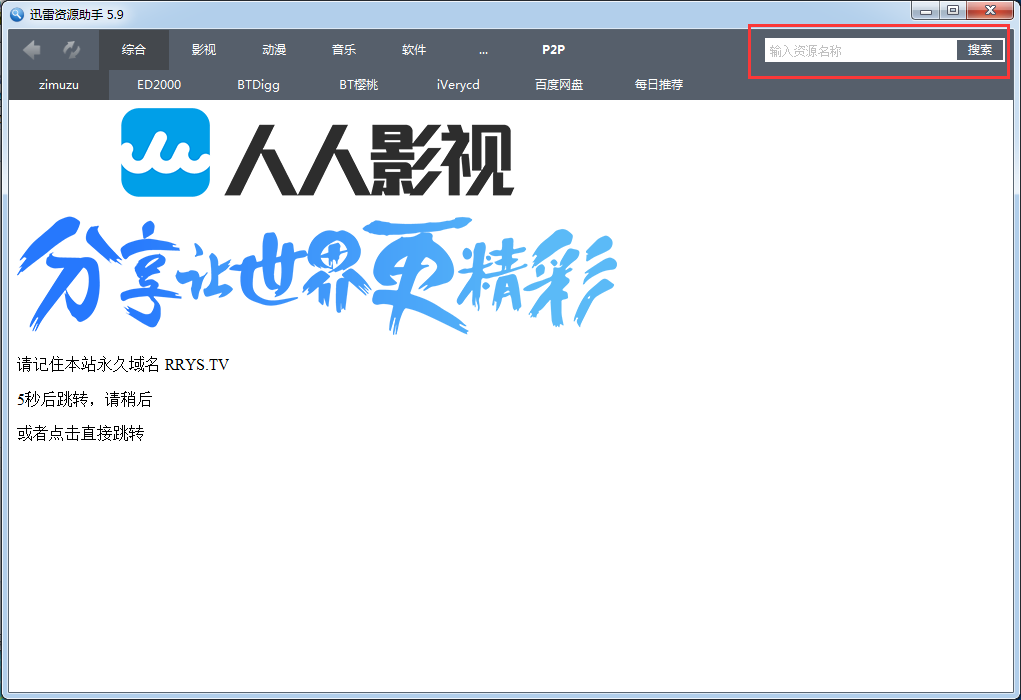The image size is (1021, 700).
Task: Click the back navigation arrow icon
Action: pyautogui.click(x=31, y=49)
